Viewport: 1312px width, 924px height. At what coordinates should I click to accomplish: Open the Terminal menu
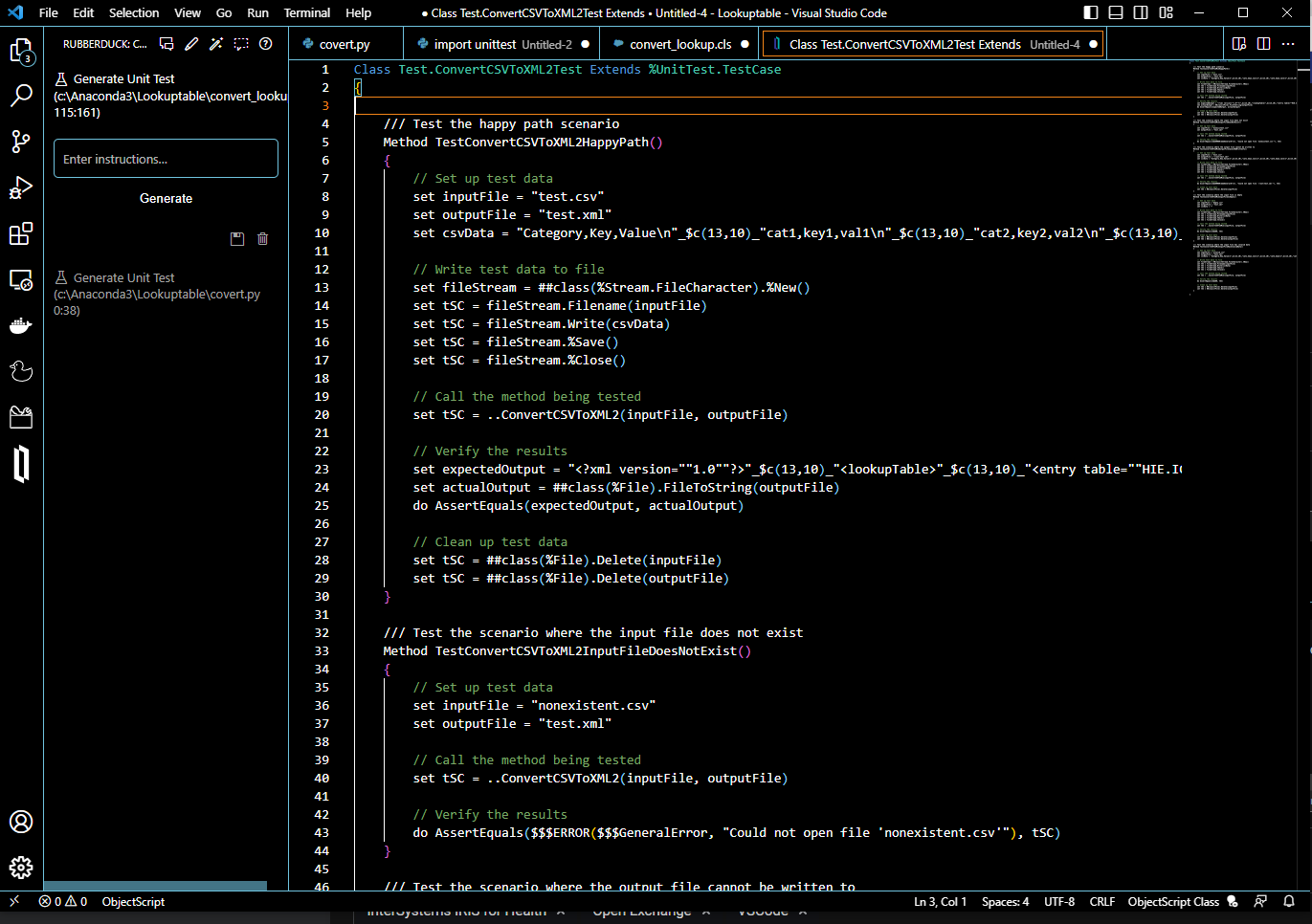tap(306, 12)
